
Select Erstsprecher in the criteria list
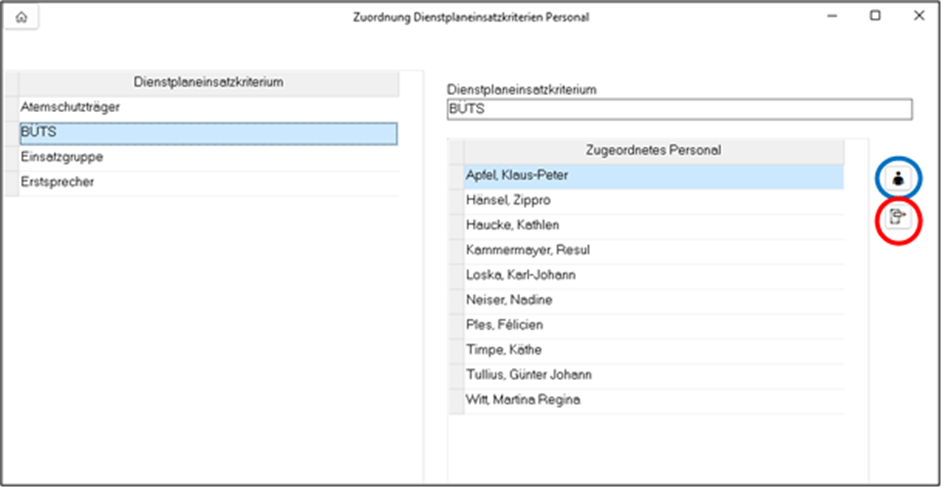[x=208, y=182]
